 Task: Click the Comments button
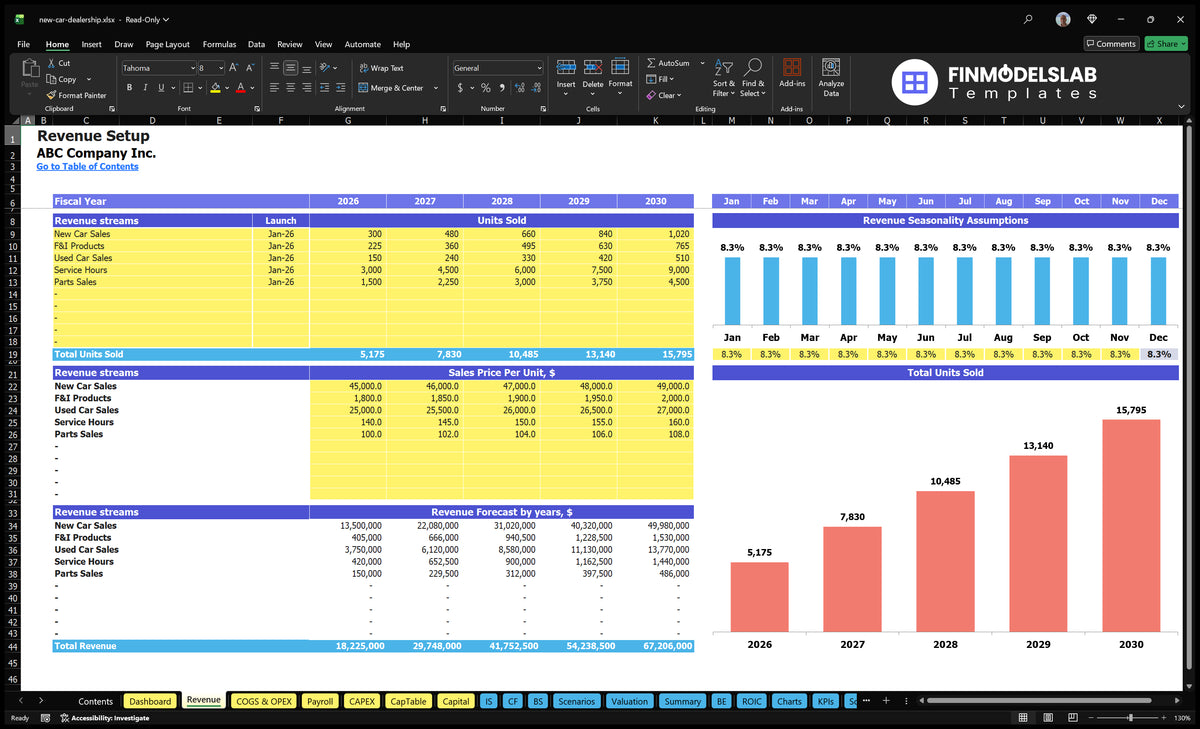(1111, 44)
